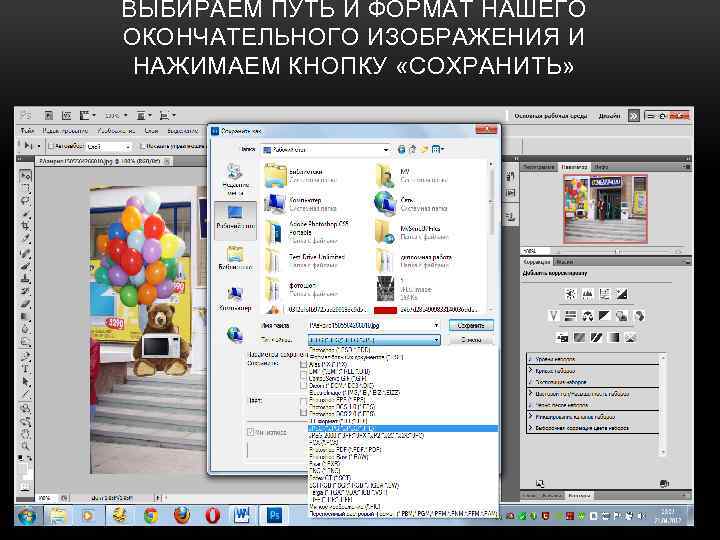Switch to the Маски panel tab
Image resolution: width=720 pixels, height=540 pixels.
coord(565,262)
